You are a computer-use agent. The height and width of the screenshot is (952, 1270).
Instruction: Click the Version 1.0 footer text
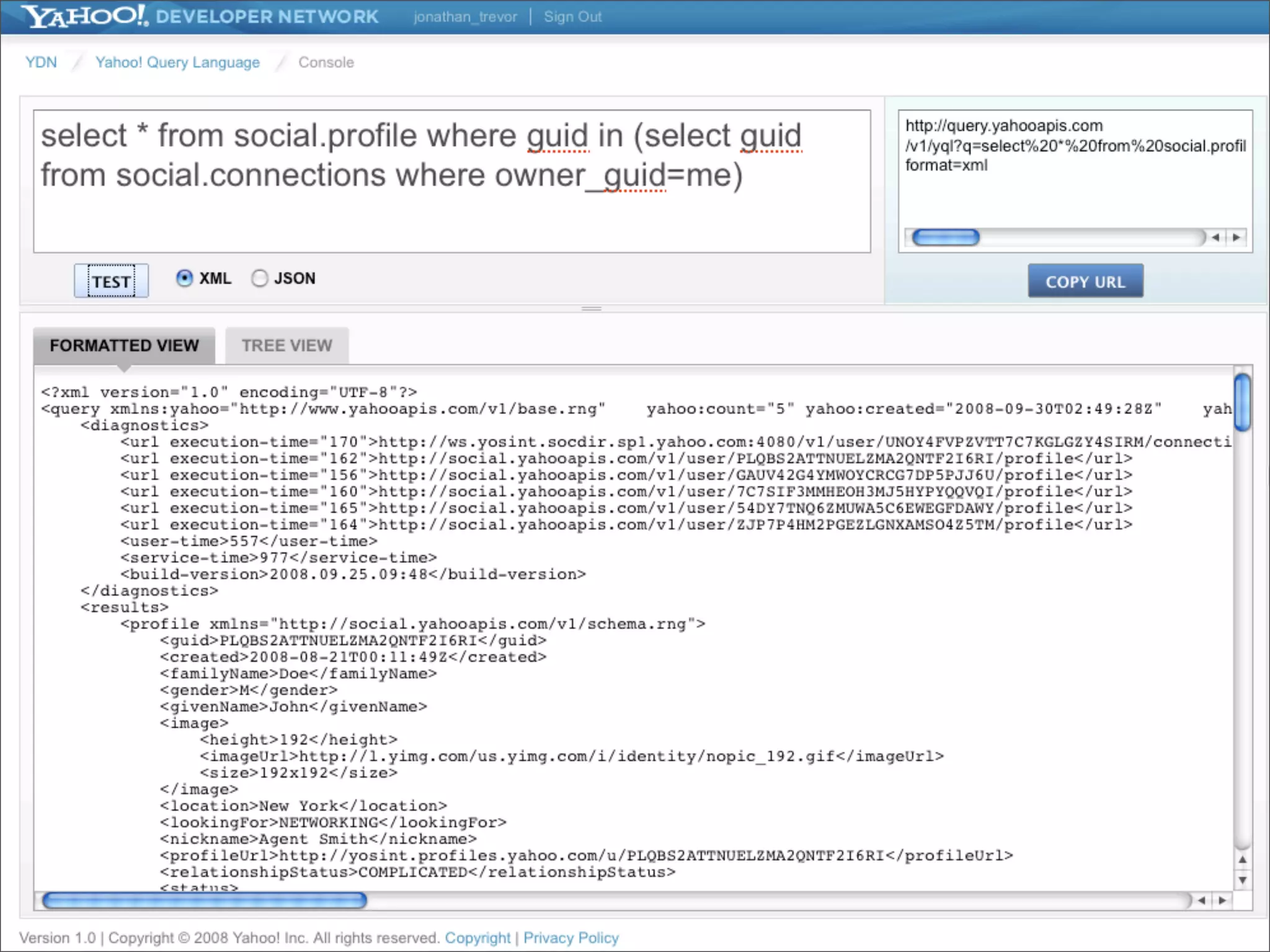pyautogui.click(x=57, y=938)
